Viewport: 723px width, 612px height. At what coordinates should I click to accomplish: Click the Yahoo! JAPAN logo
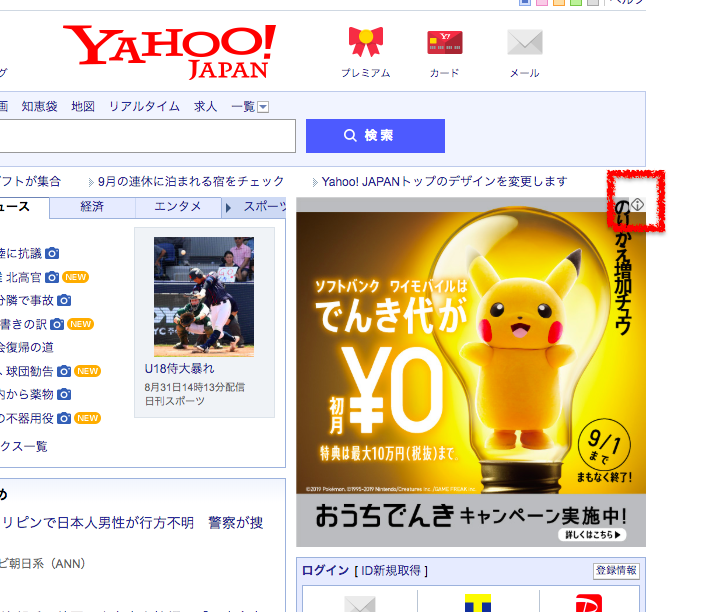click(170, 51)
